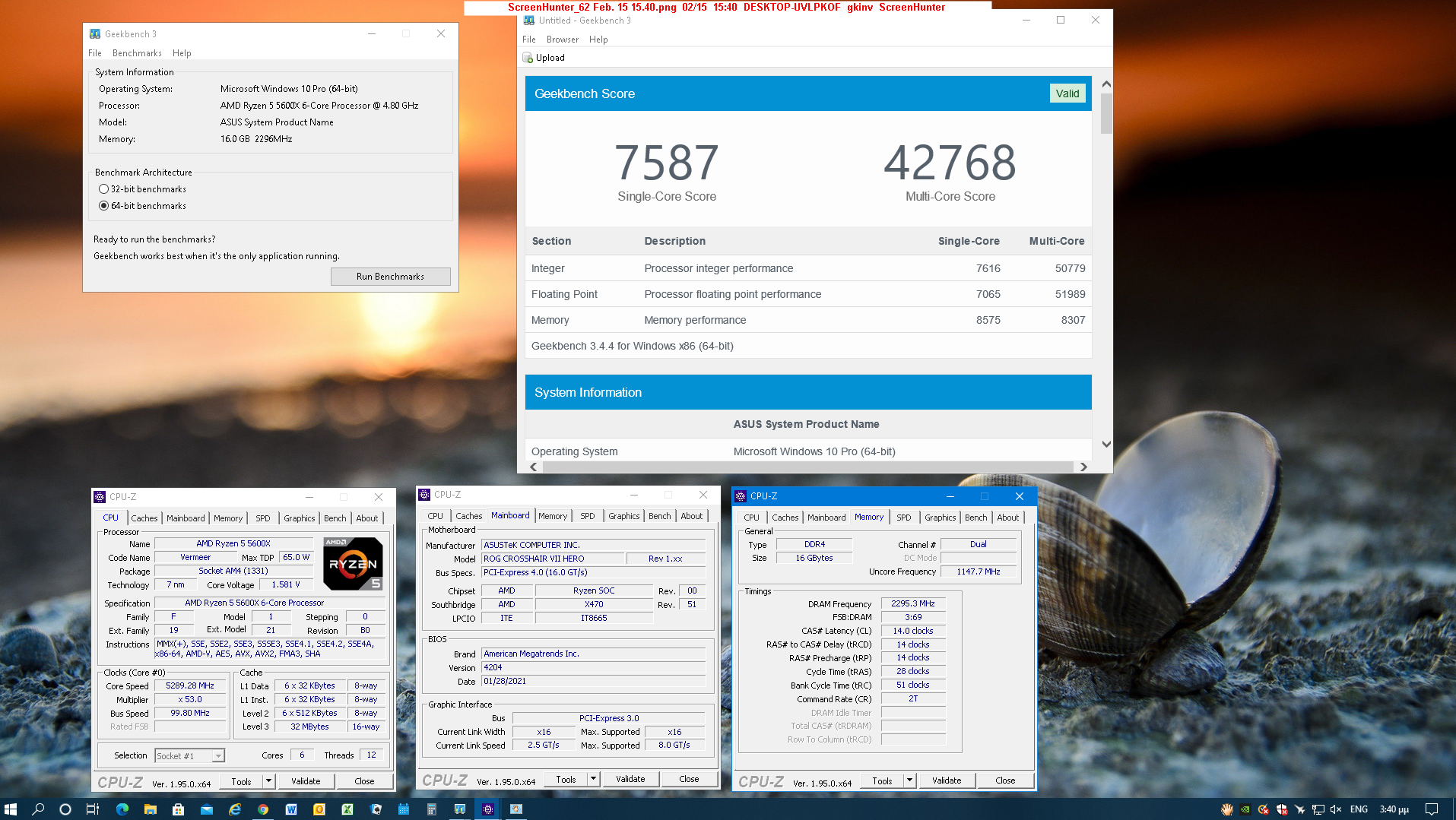Click the Untitled - Geekbench 3 window title icon
Viewport: 1456px width, 820px height.
[529, 21]
